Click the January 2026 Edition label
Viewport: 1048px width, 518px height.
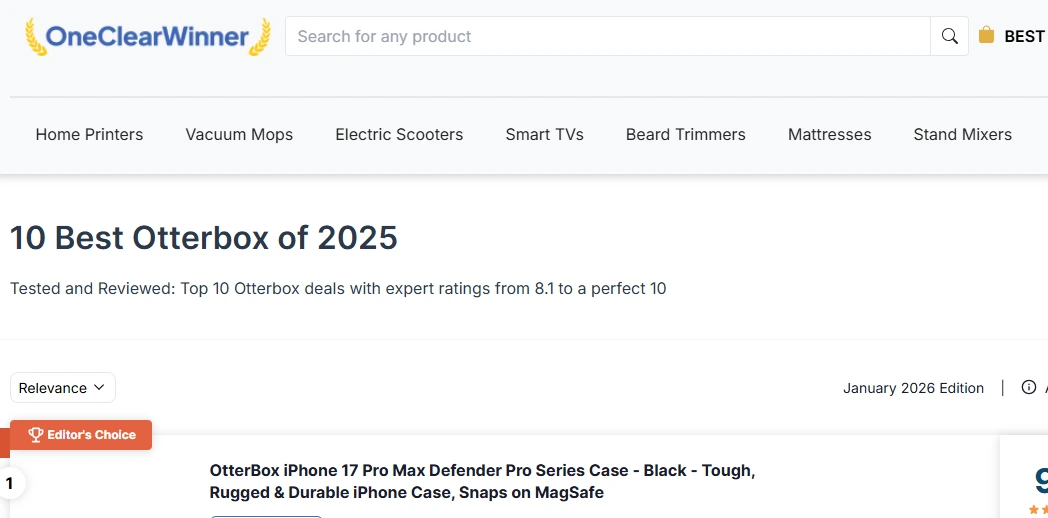913,388
